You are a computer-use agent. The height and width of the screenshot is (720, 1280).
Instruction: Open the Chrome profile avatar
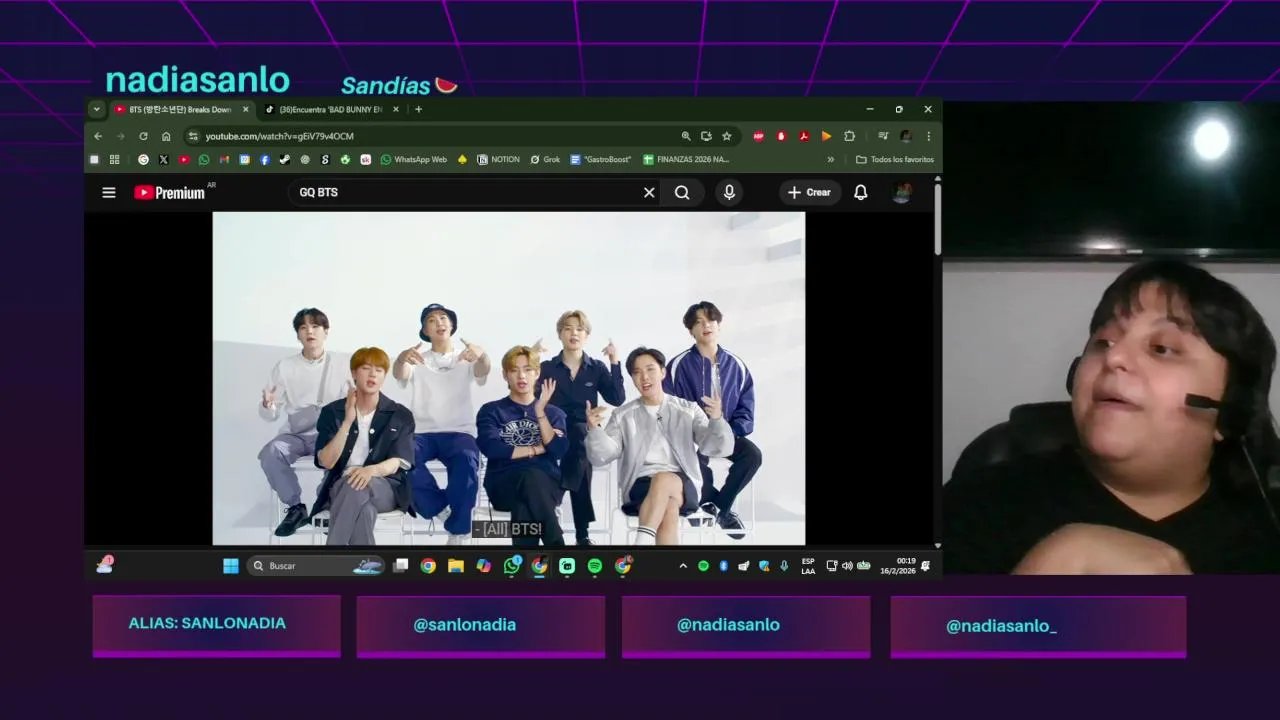tap(905, 136)
